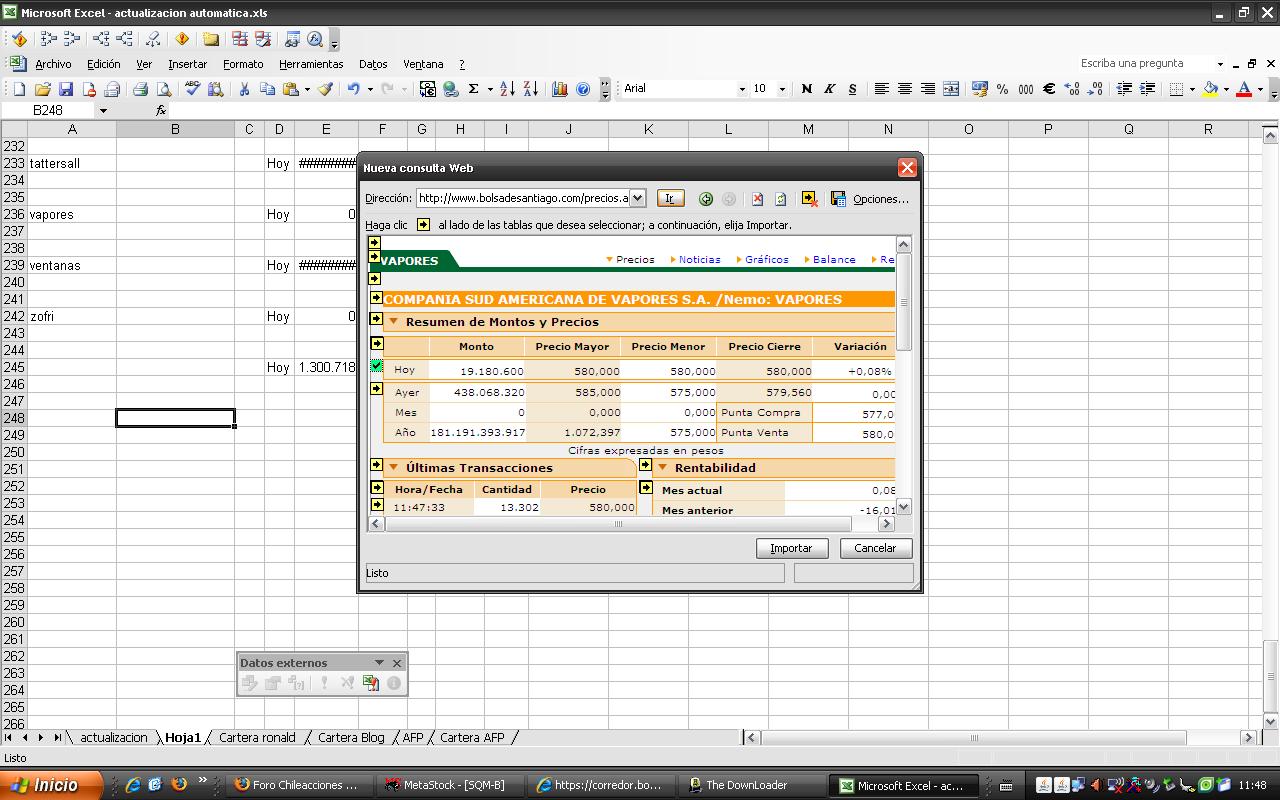Create a new blank workbook
1280x800 pixels.
coord(19,89)
